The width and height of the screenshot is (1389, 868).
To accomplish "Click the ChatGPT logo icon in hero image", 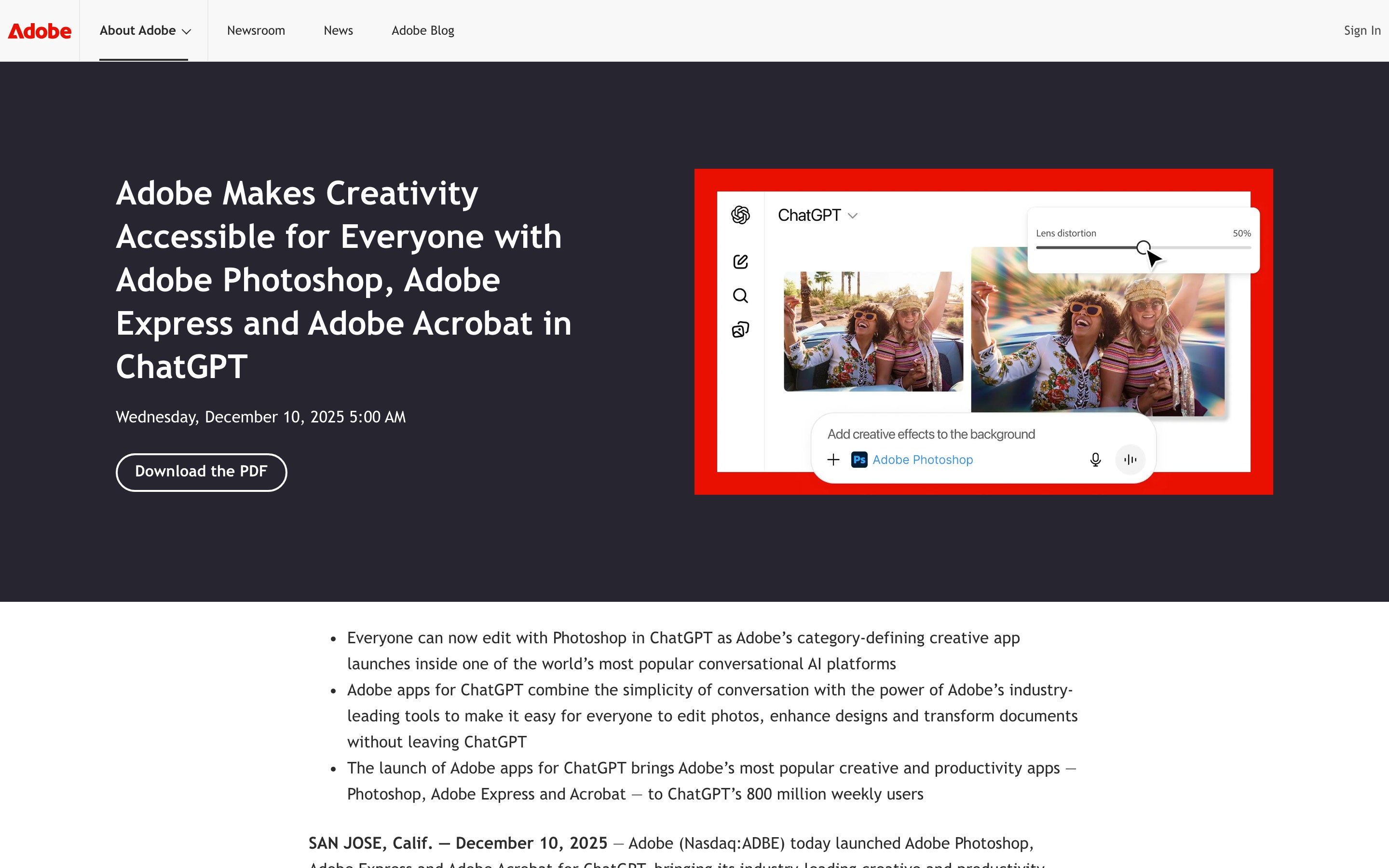I will point(740,215).
